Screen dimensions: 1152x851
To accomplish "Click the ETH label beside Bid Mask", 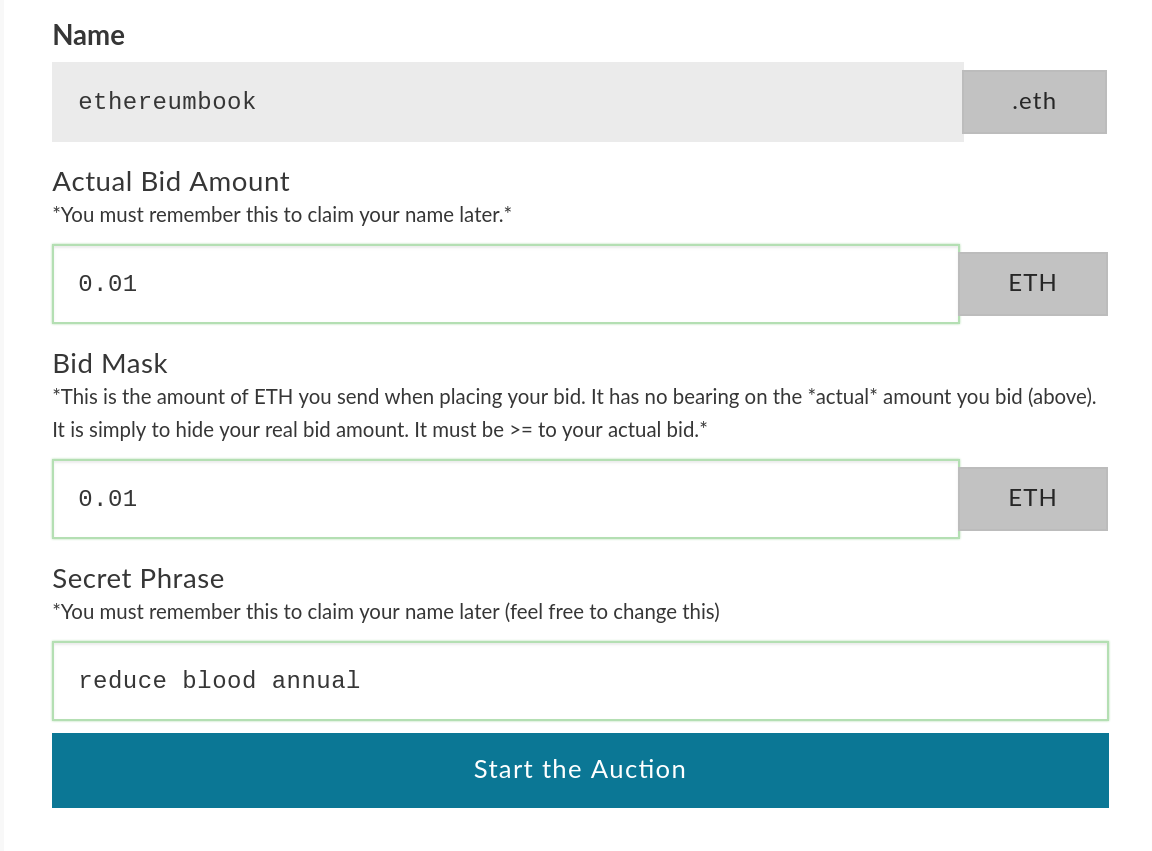I will [1033, 498].
